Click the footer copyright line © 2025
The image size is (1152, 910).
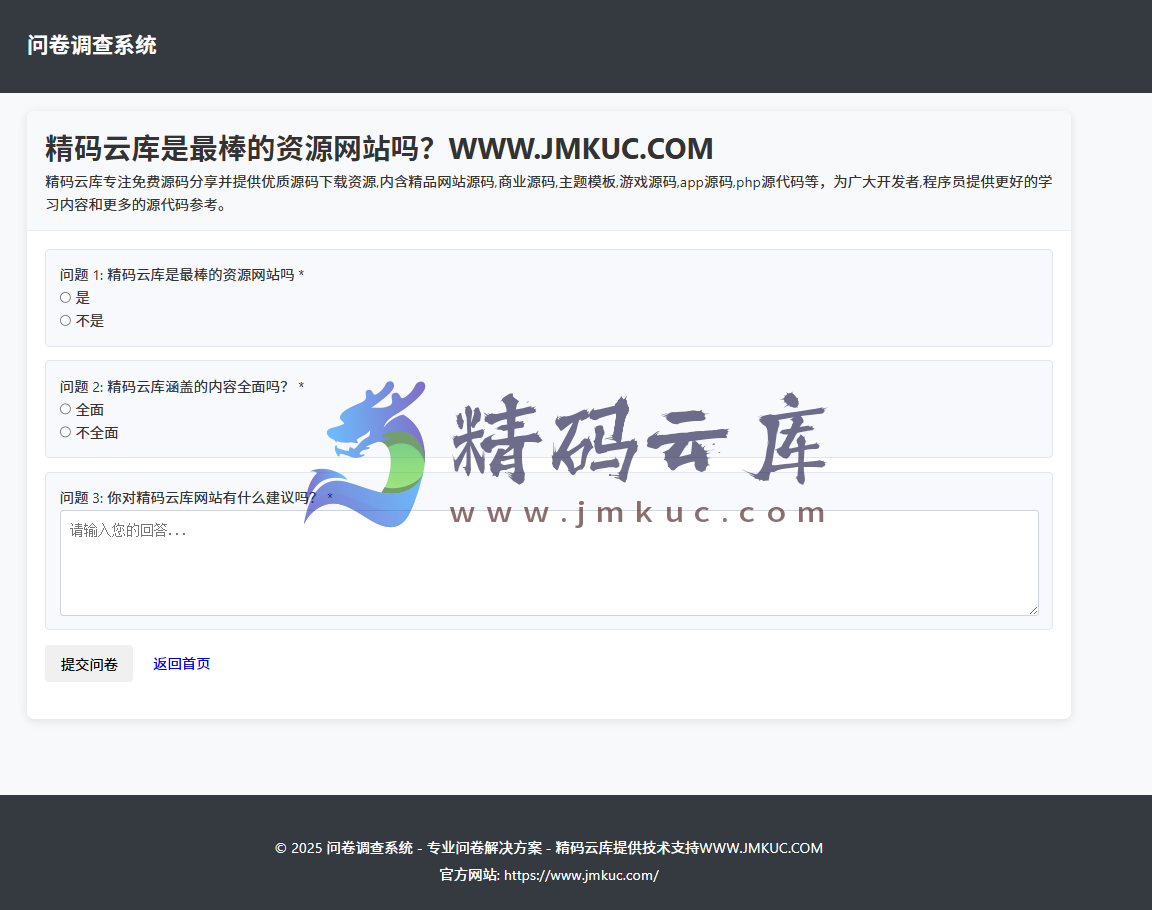coord(549,848)
